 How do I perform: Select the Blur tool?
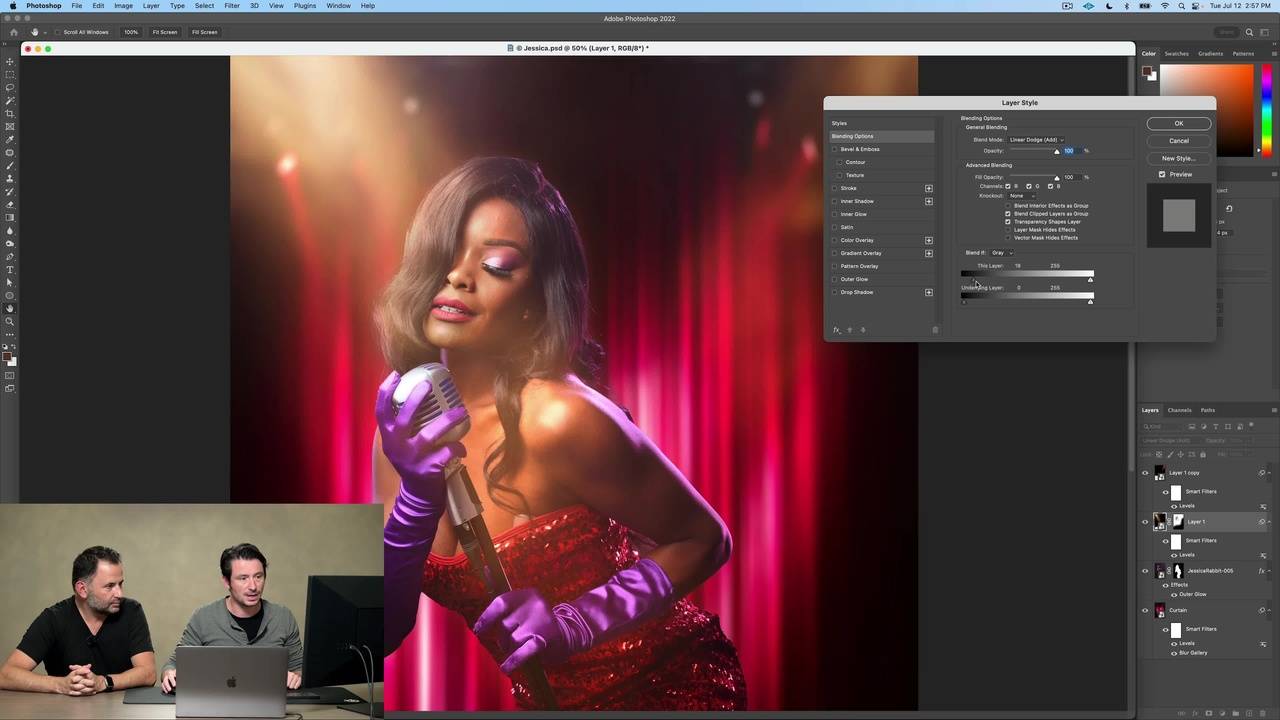(x=10, y=231)
